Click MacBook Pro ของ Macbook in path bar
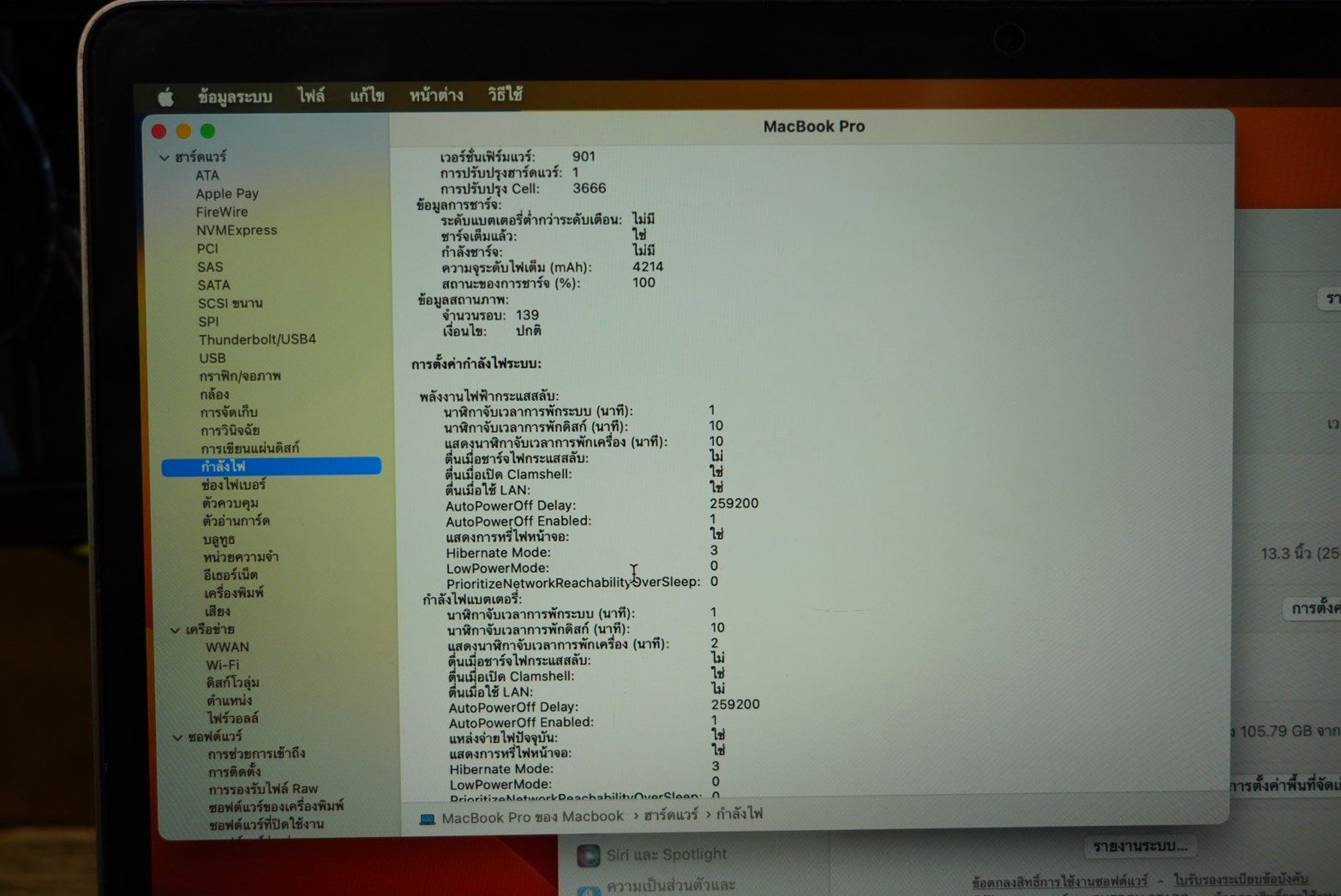Viewport: 1341px width, 896px height. (532, 817)
